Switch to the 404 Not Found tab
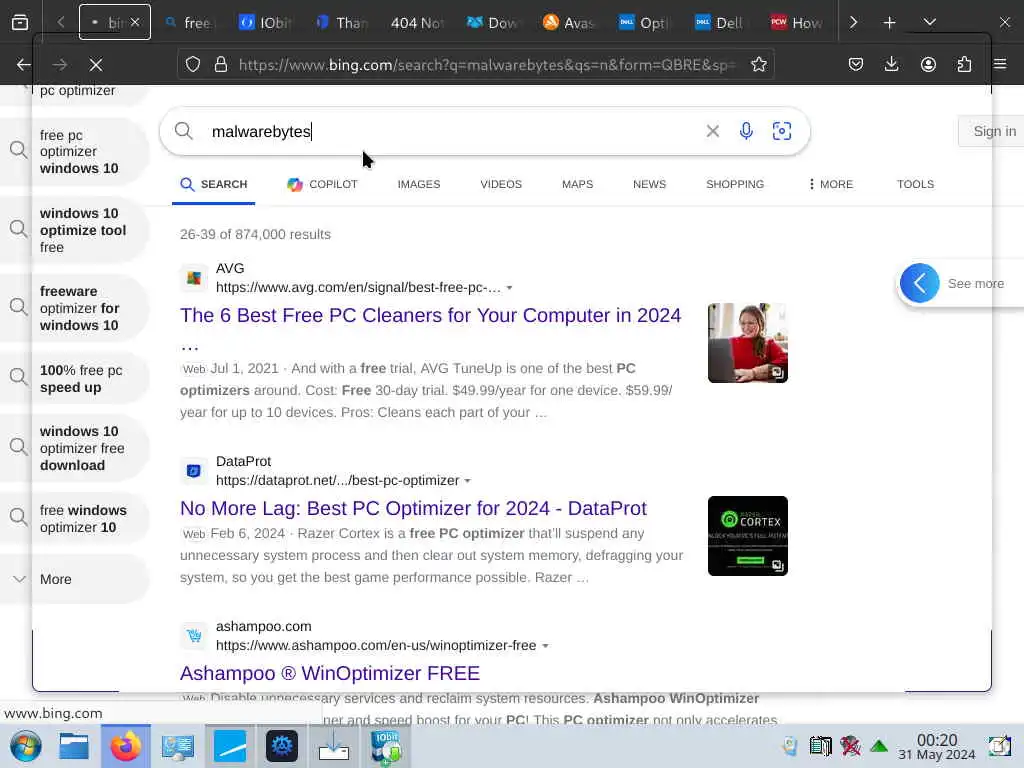 (416, 22)
